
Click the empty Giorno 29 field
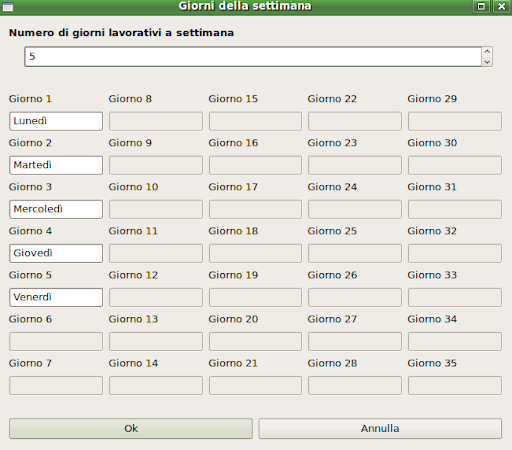click(x=455, y=121)
